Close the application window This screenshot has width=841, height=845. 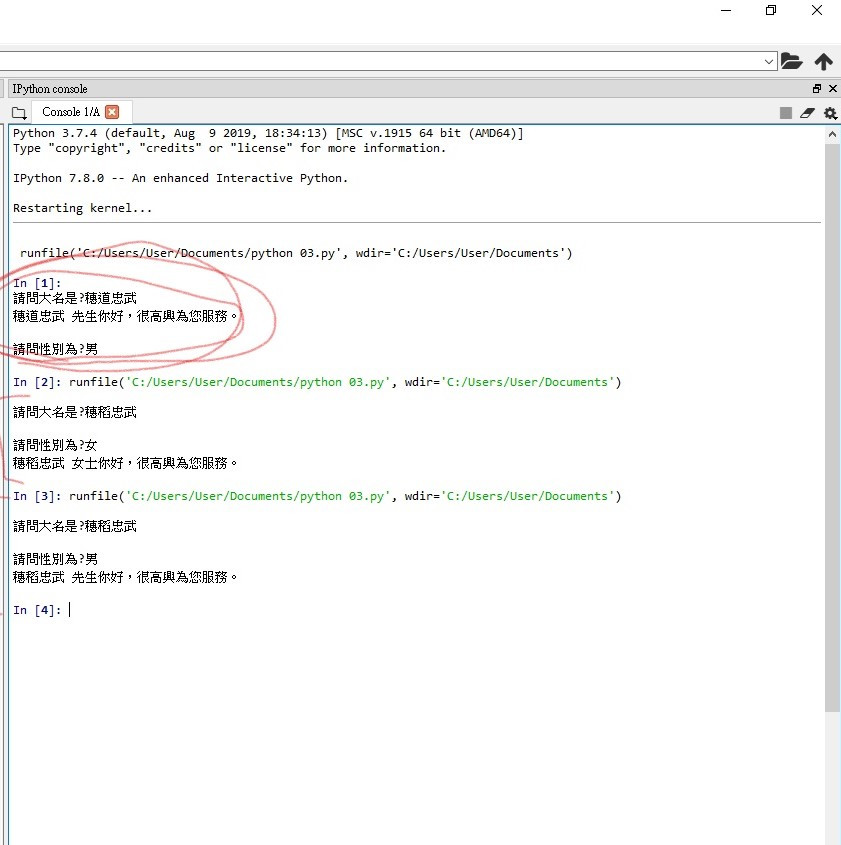pyautogui.click(x=817, y=10)
